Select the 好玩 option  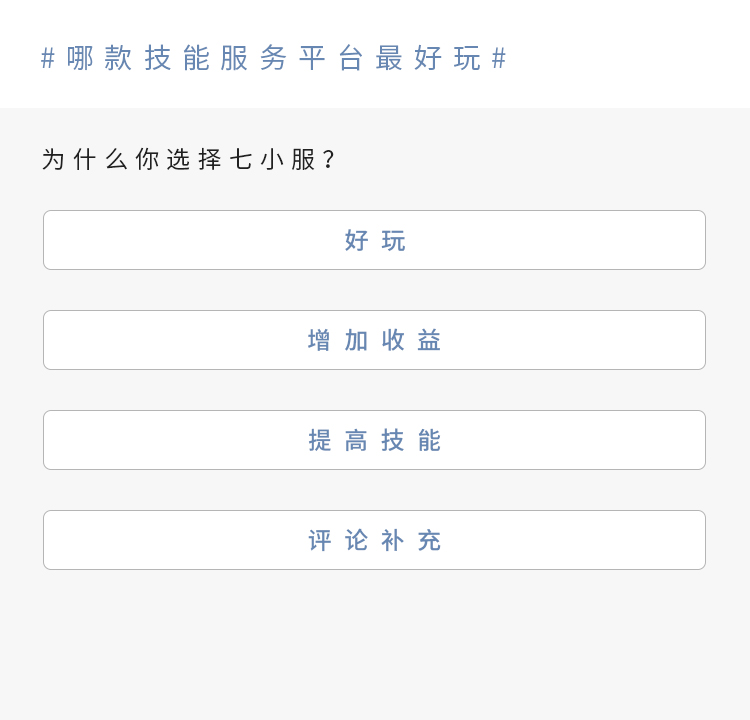(x=374, y=240)
